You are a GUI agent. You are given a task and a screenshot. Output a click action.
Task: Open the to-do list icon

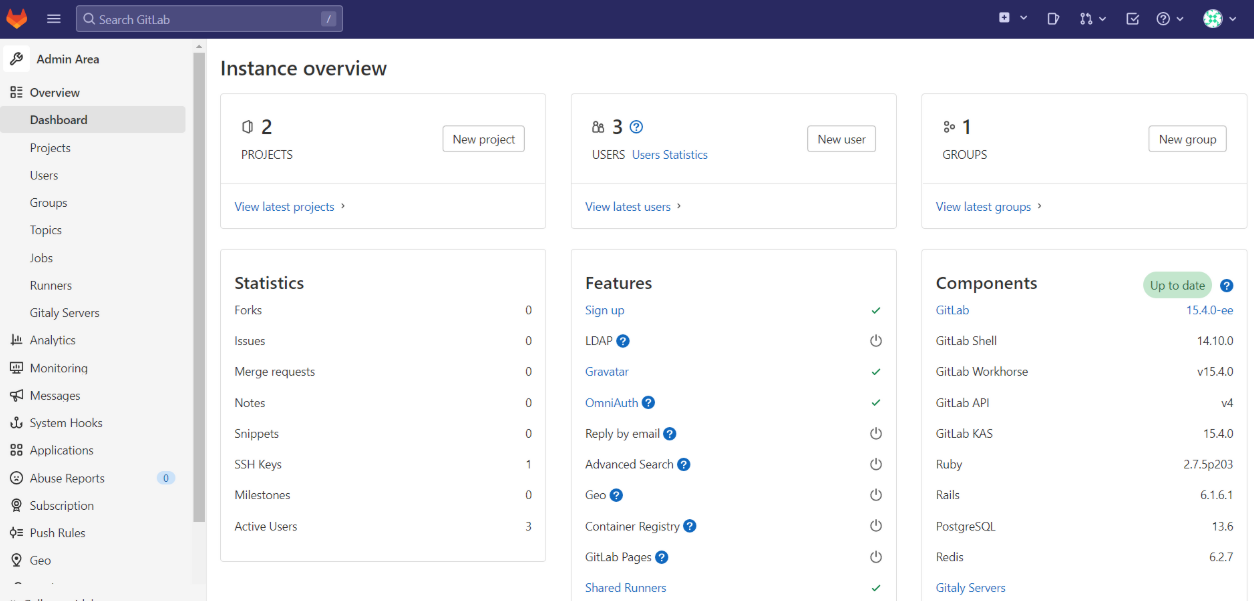[1132, 18]
